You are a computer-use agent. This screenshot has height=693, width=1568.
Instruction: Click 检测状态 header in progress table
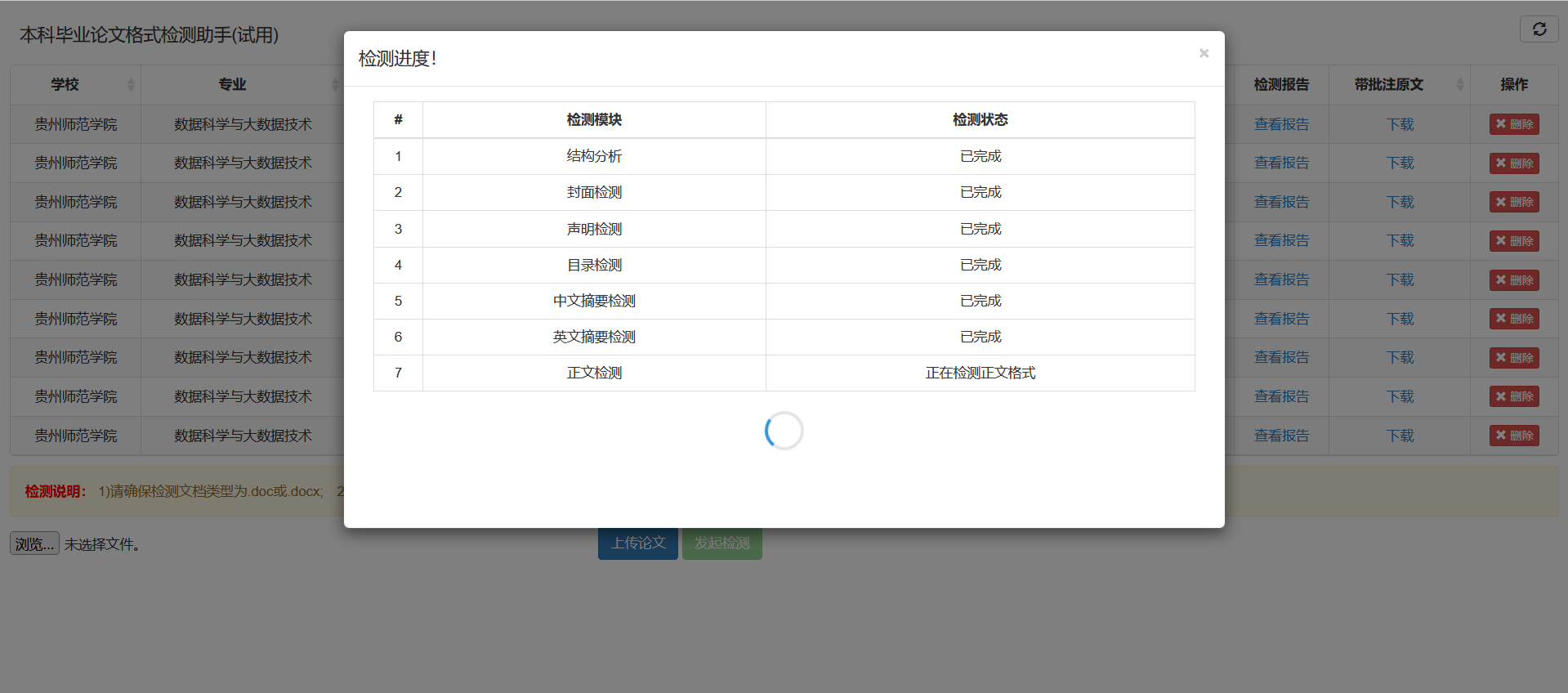coord(980,120)
